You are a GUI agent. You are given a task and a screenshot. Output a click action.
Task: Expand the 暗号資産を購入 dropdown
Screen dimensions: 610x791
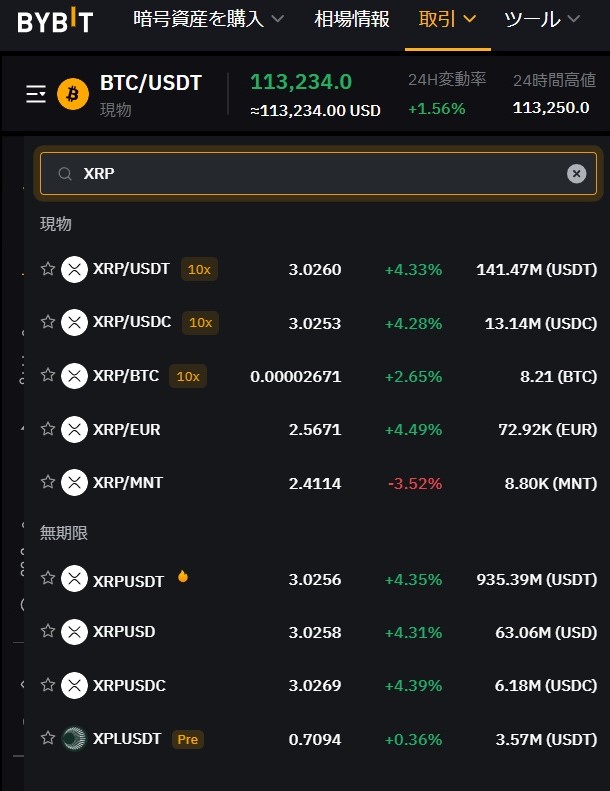tap(208, 19)
